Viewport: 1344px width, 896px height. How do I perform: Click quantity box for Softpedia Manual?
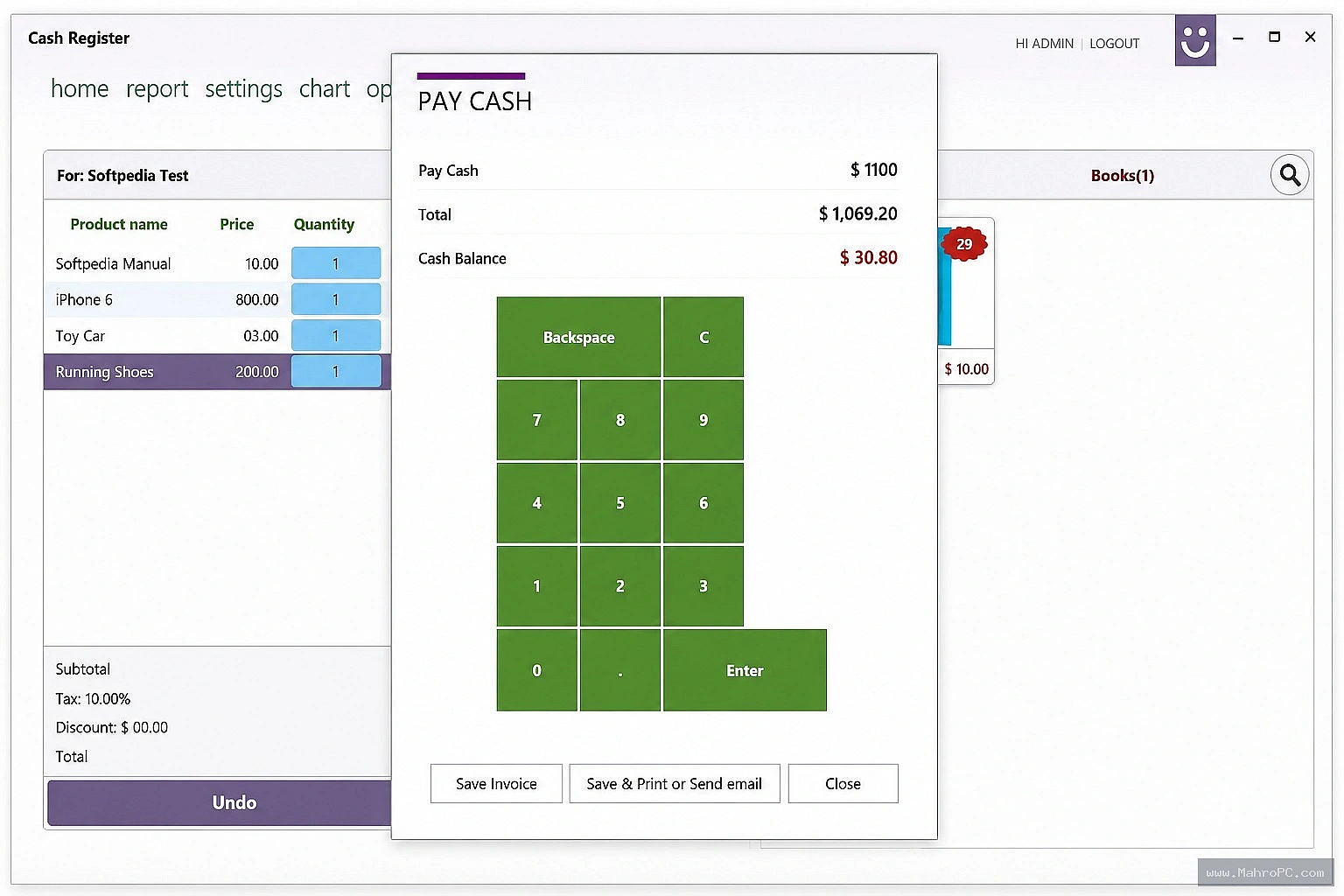(336, 263)
